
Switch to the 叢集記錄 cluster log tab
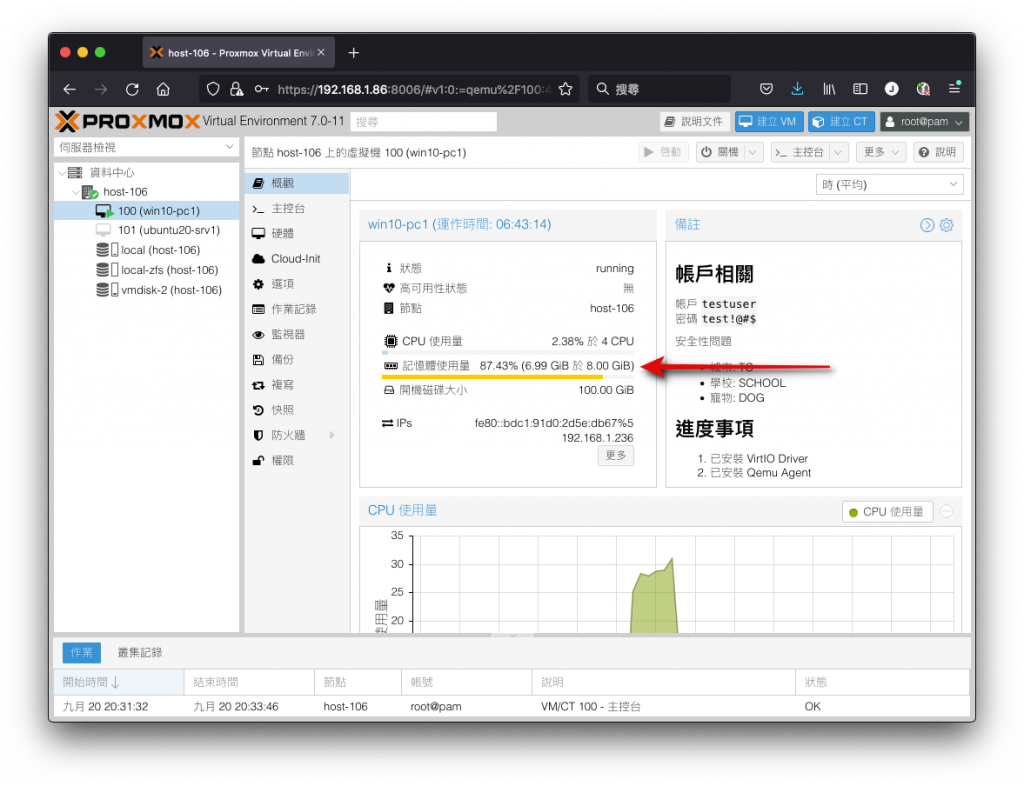(140, 652)
